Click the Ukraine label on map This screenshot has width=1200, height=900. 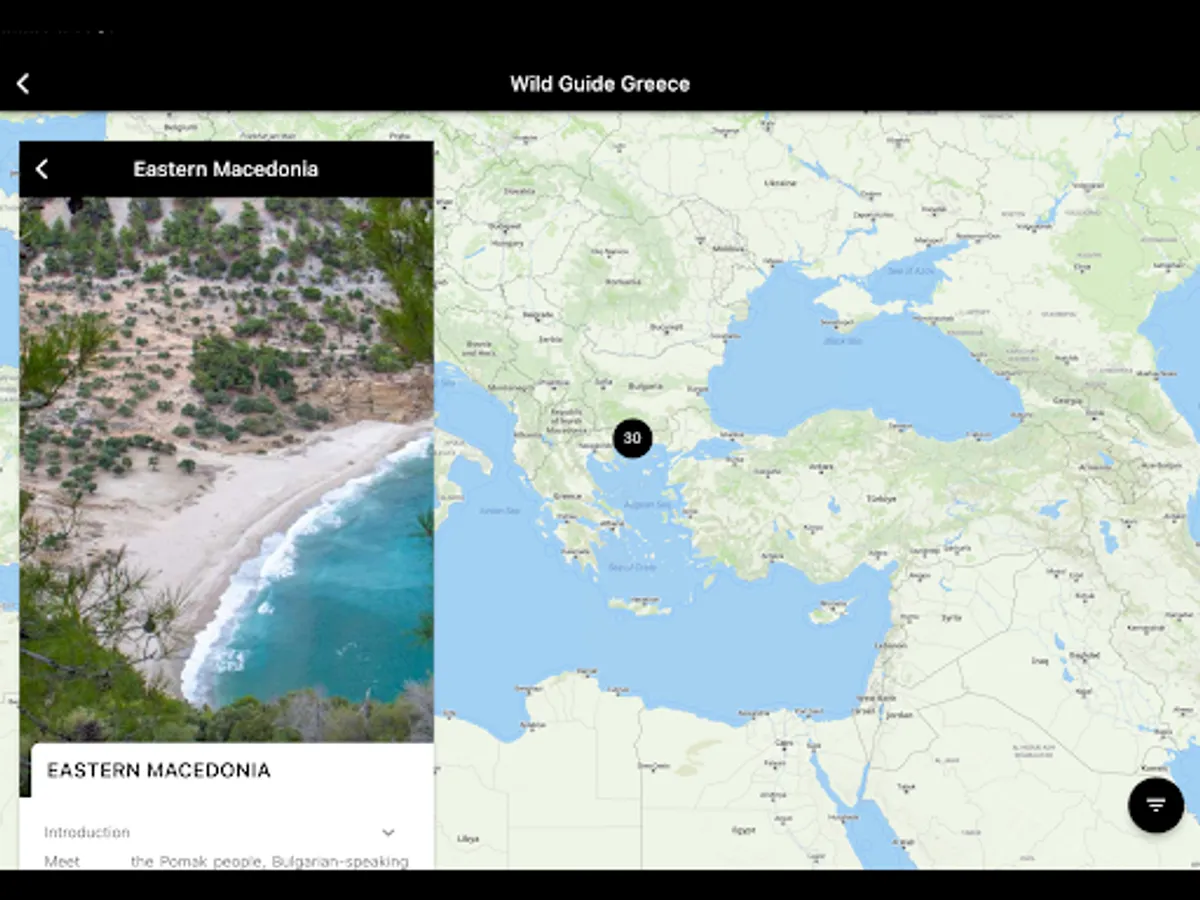[780, 183]
